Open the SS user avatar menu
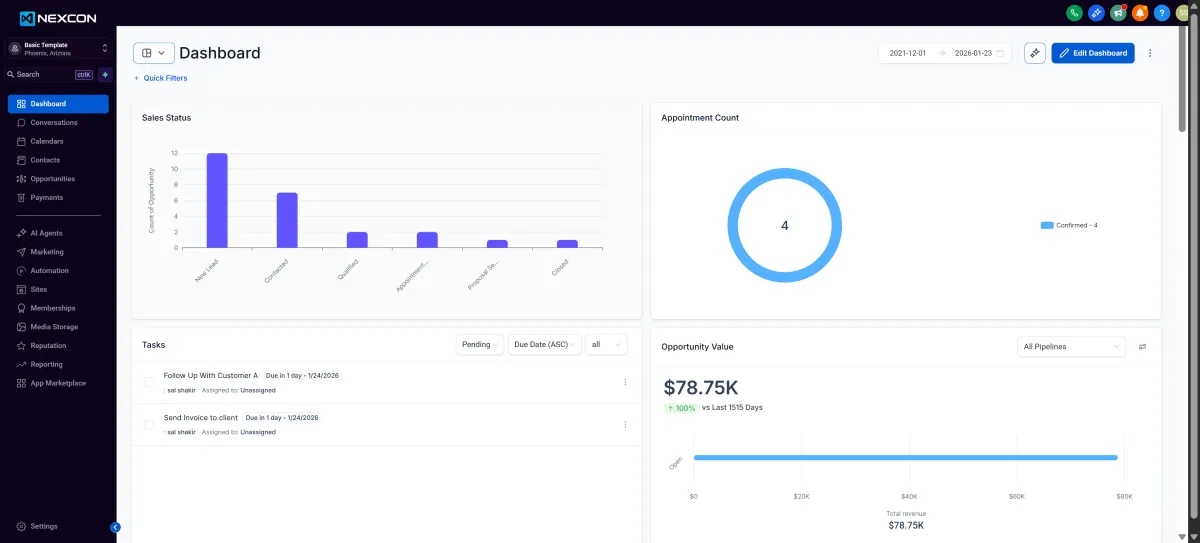1200x543 pixels. coord(1182,13)
